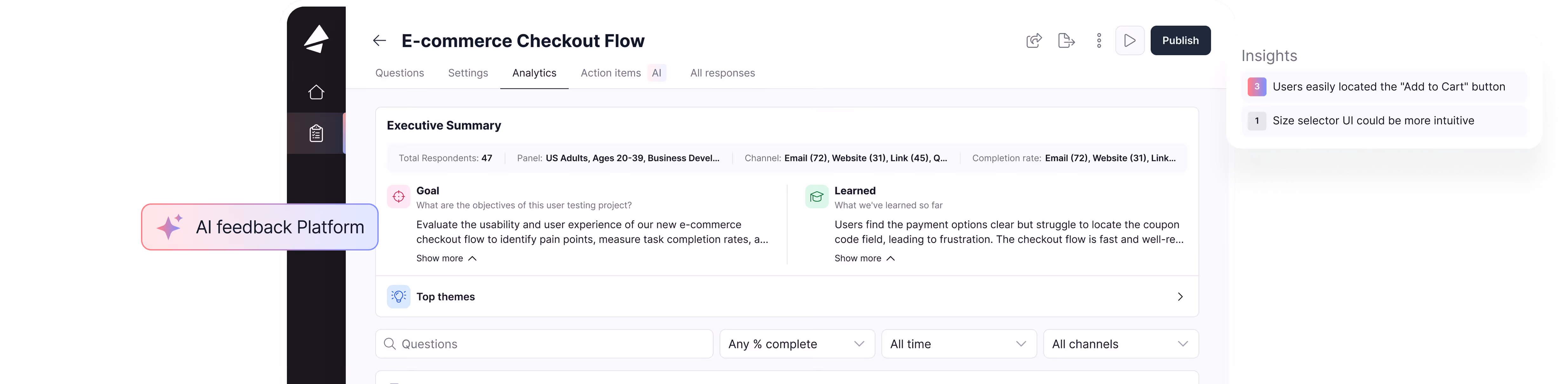The width and height of the screenshot is (1568, 384).
Task: Open the three-dot more options menu
Action: click(x=1099, y=41)
